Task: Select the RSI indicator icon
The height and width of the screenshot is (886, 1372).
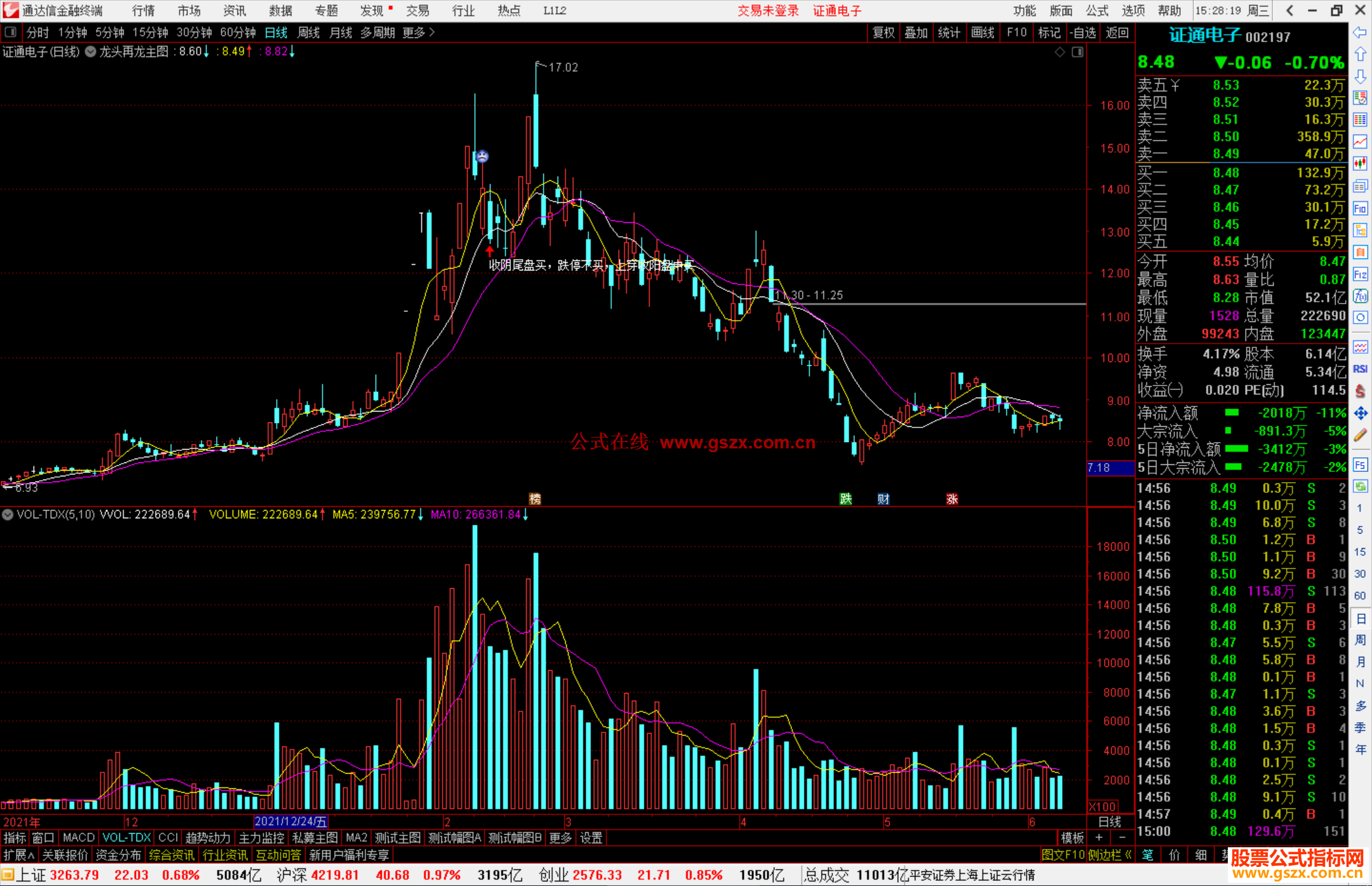Action: pos(1360,369)
